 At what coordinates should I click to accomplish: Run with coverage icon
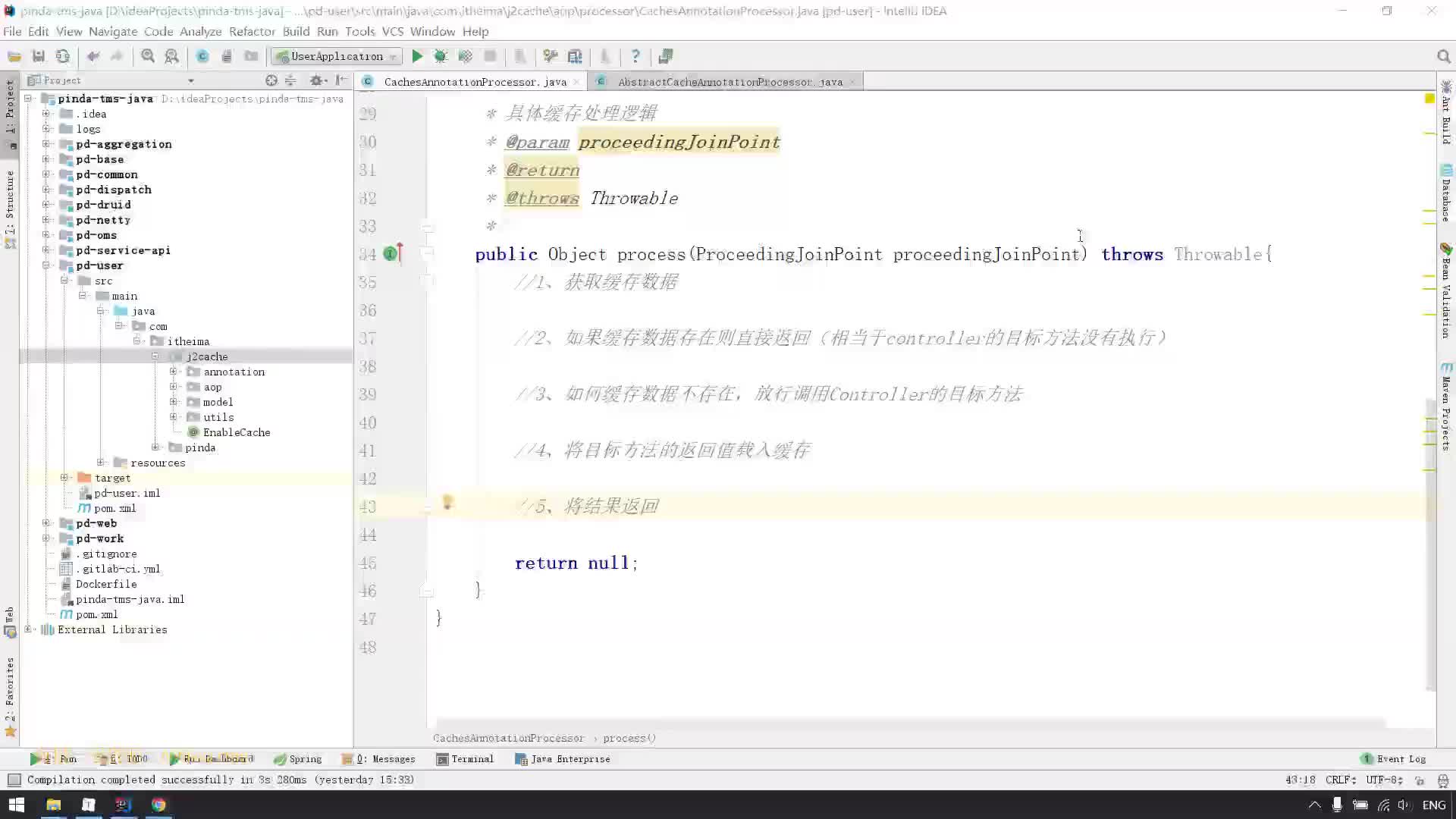(x=466, y=56)
